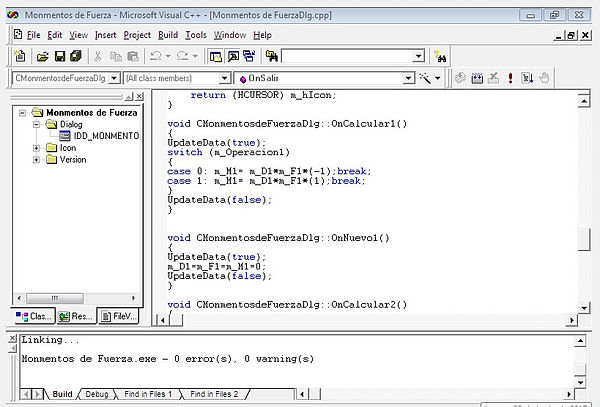Click the workspace pane docking button
This screenshot has height=407, width=600.
(129, 96)
